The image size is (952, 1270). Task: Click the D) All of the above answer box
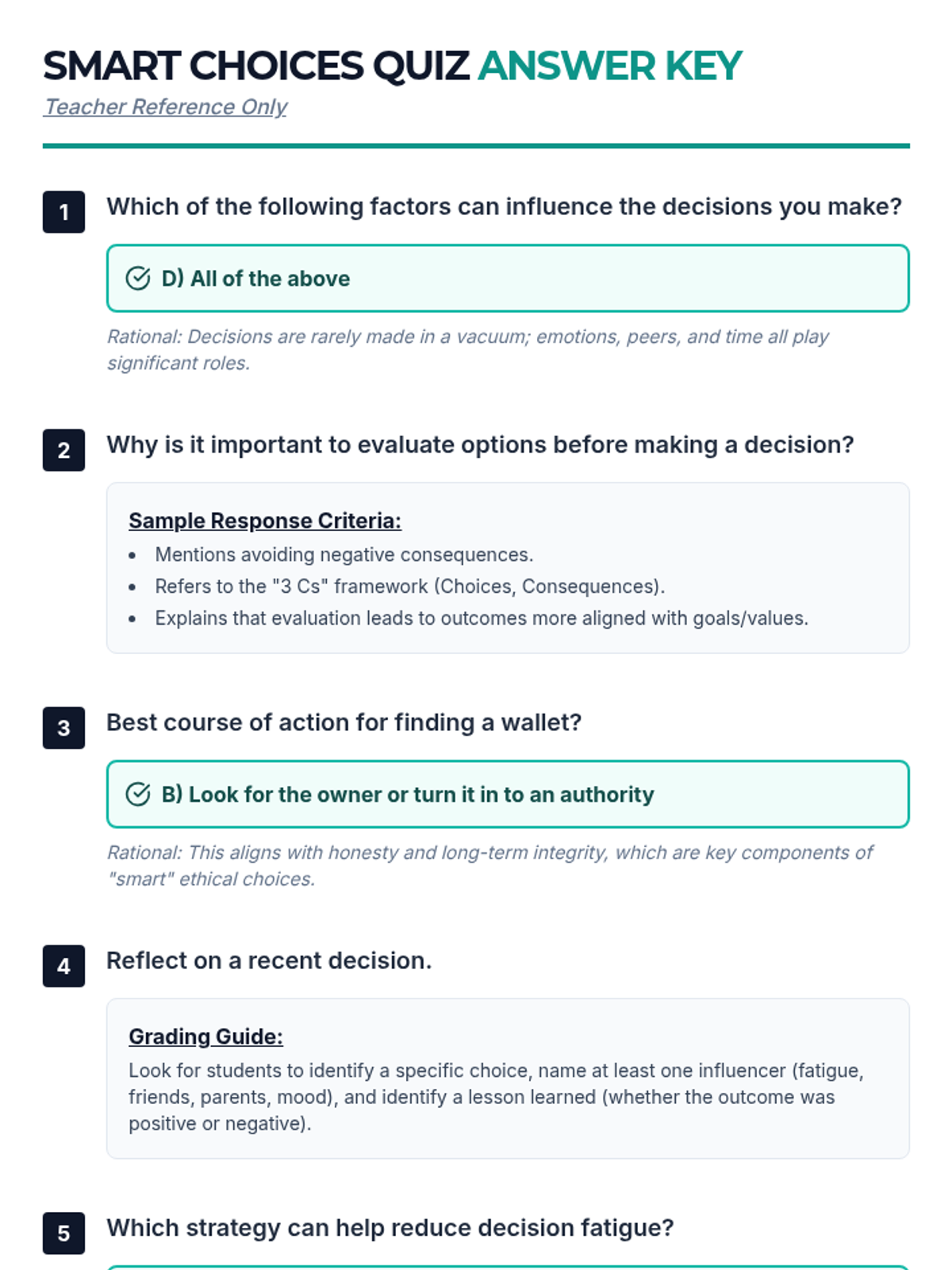(508, 279)
